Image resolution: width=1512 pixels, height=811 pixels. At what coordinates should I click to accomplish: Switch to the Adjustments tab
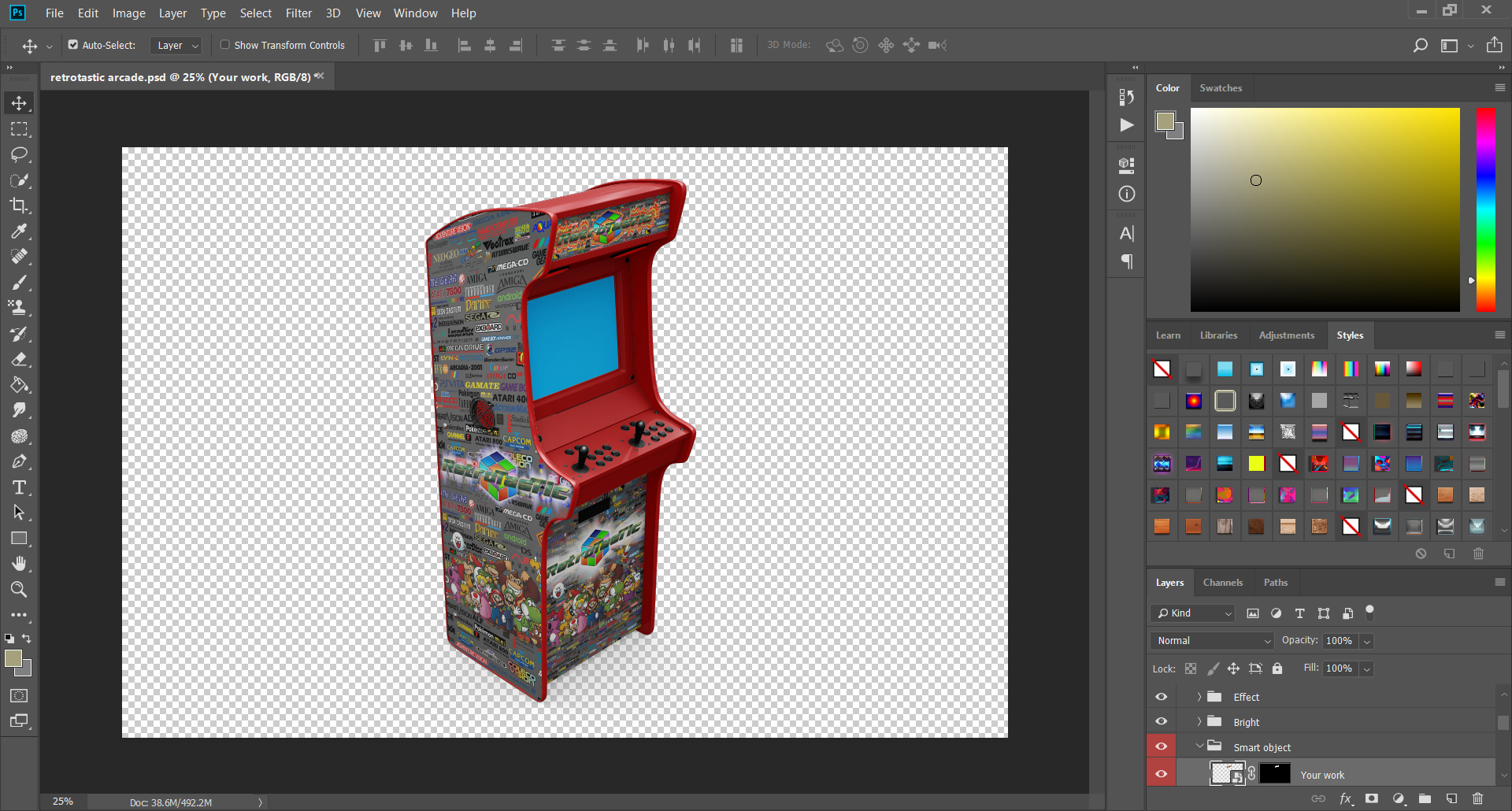1286,335
